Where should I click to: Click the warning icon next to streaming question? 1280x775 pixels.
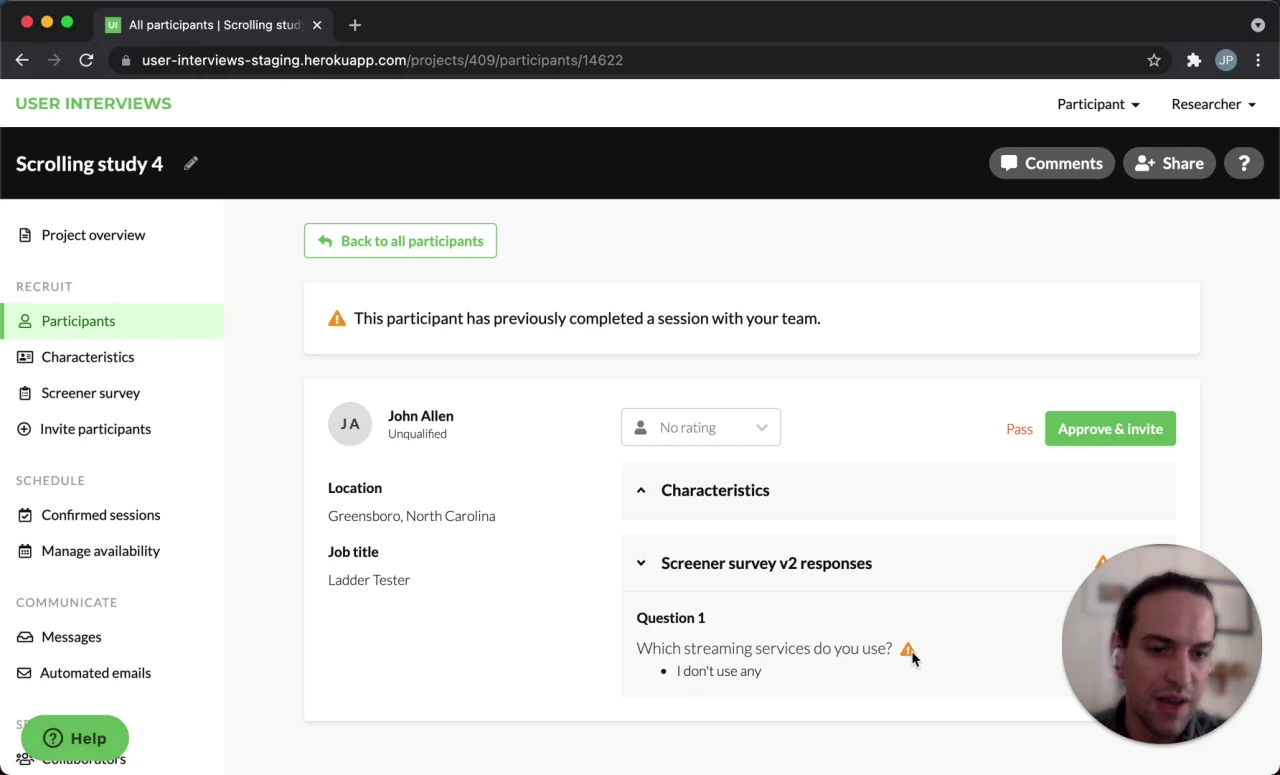tap(907, 649)
